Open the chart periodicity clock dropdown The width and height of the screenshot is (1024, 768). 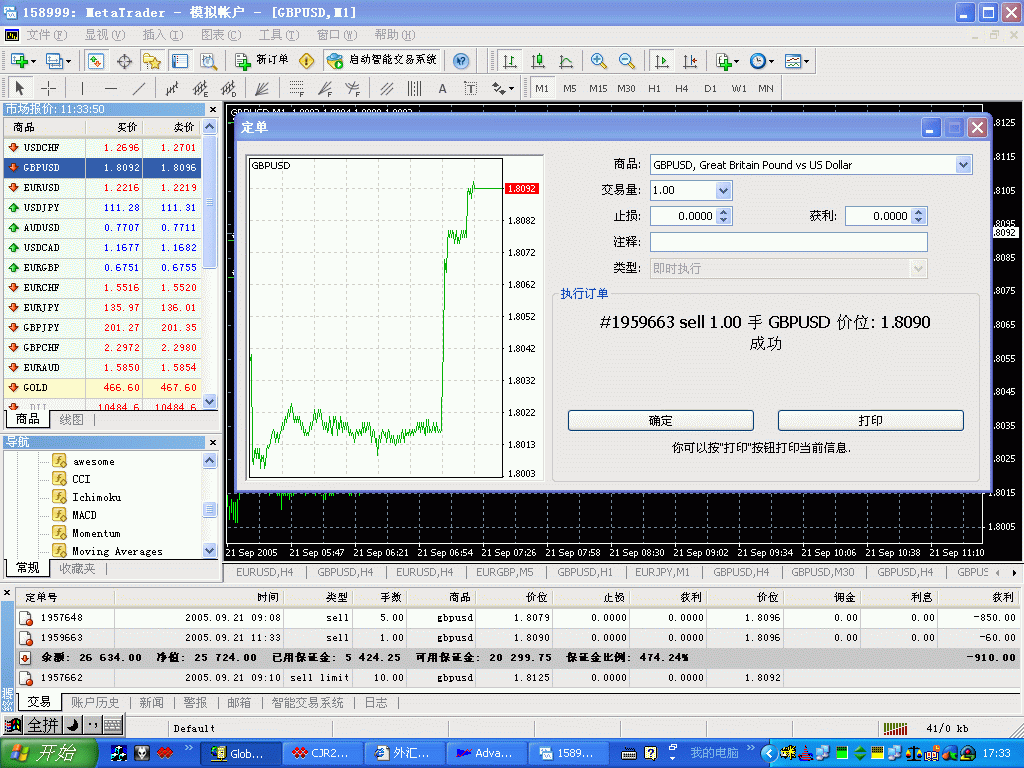point(761,61)
